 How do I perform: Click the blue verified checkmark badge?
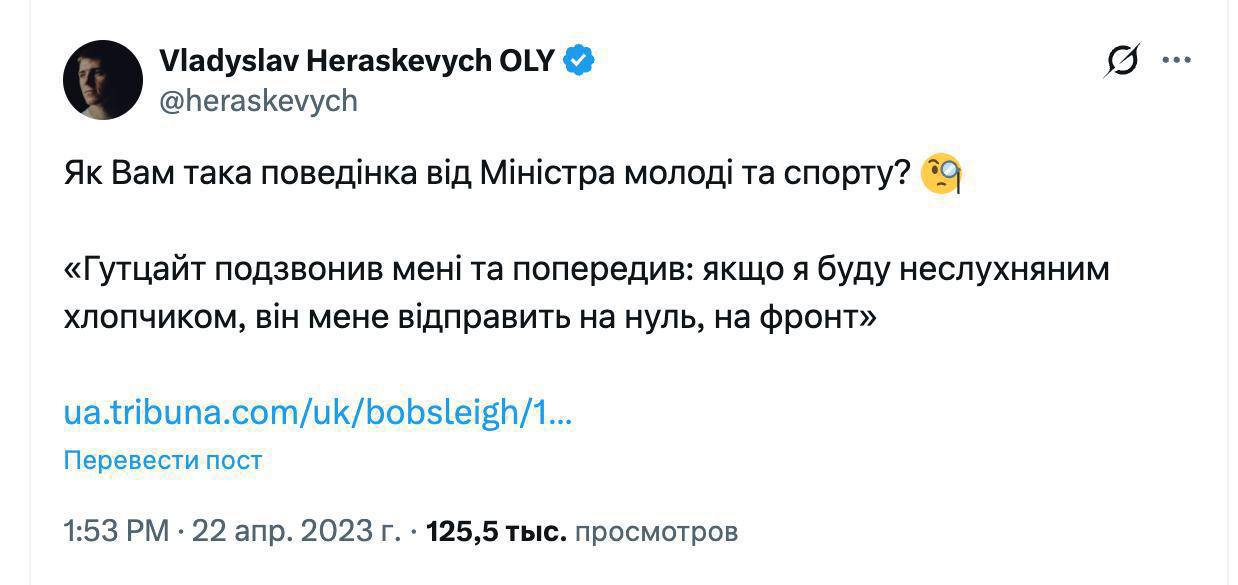click(x=580, y=61)
